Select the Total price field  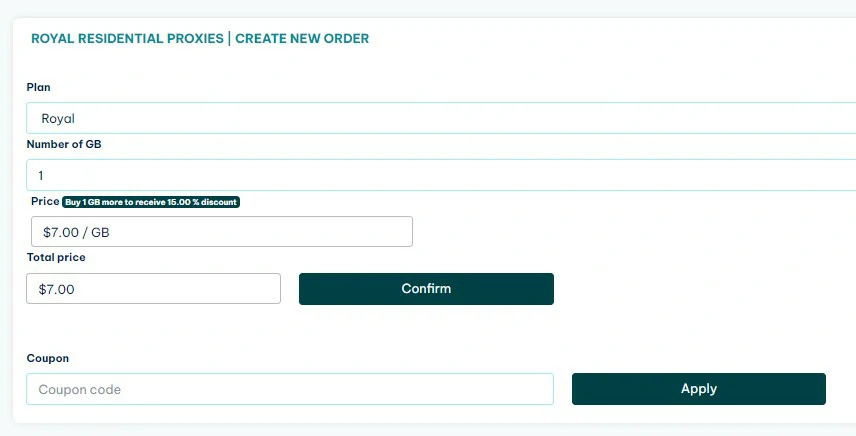click(x=153, y=289)
